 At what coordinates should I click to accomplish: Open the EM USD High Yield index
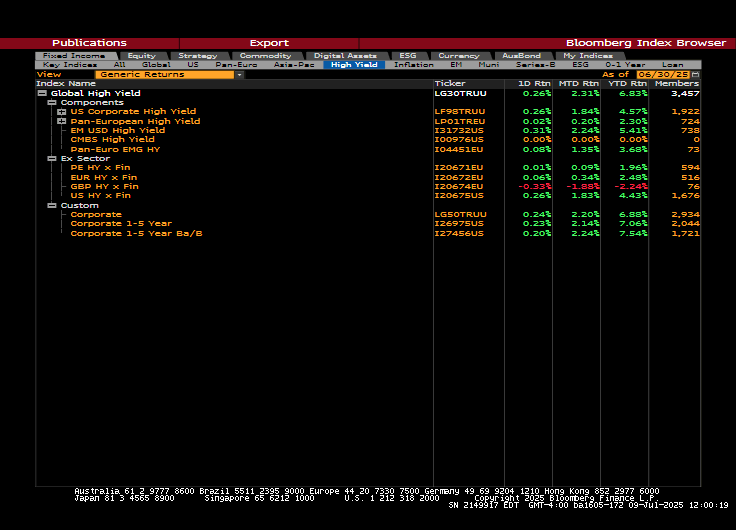point(118,131)
